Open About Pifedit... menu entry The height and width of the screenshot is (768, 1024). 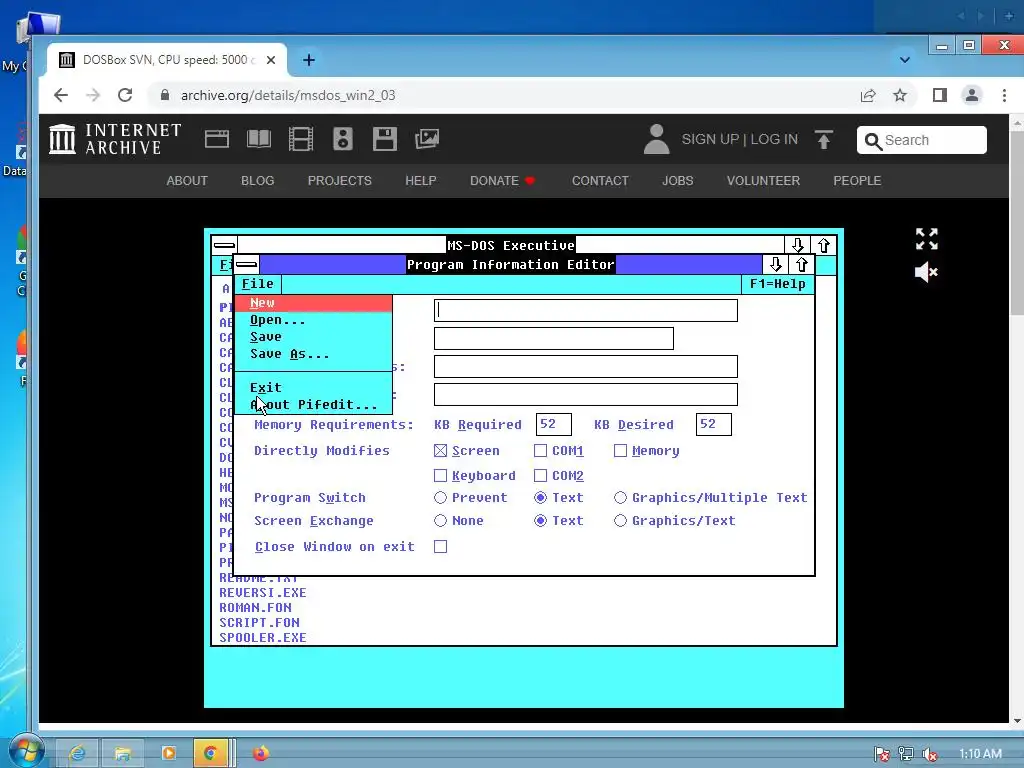(313, 405)
